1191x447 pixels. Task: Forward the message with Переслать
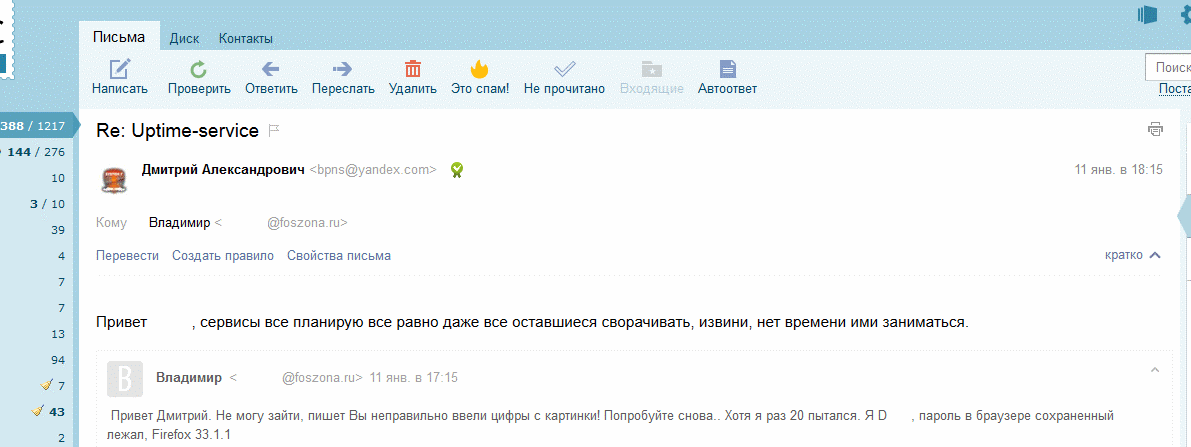click(x=343, y=70)
